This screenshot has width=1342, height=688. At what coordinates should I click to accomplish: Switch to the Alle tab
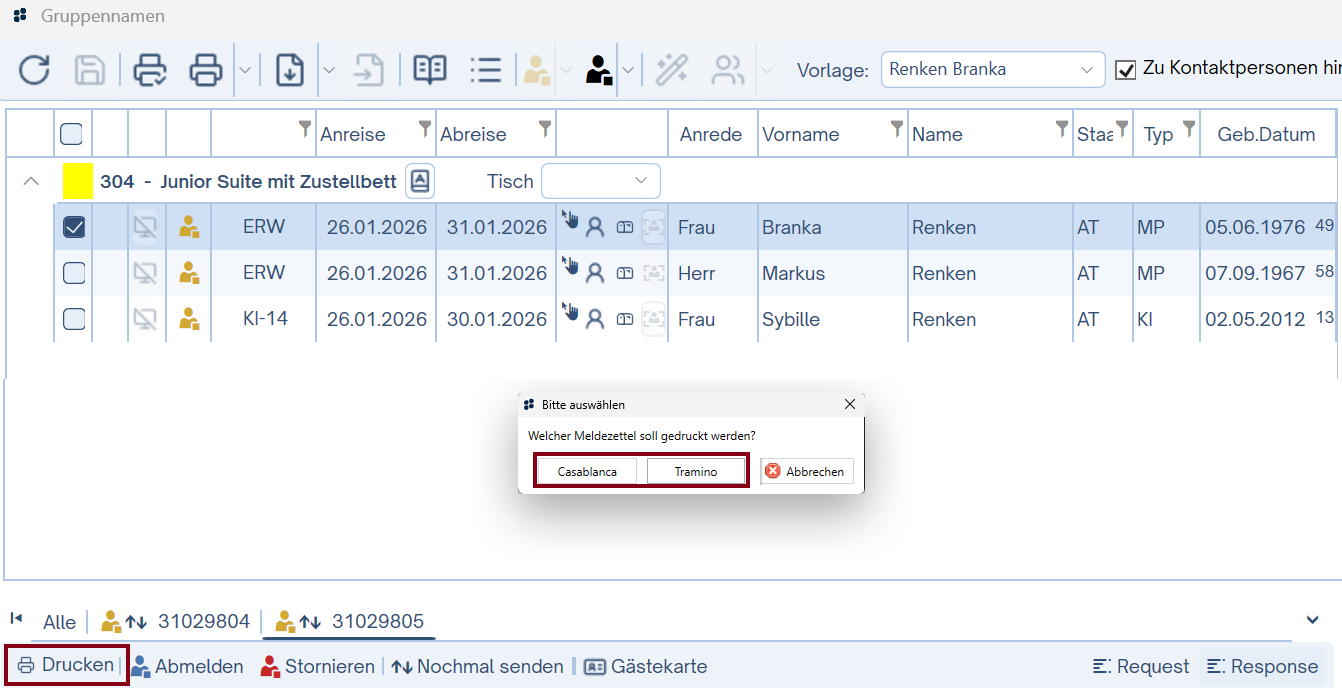coord(59,622)
